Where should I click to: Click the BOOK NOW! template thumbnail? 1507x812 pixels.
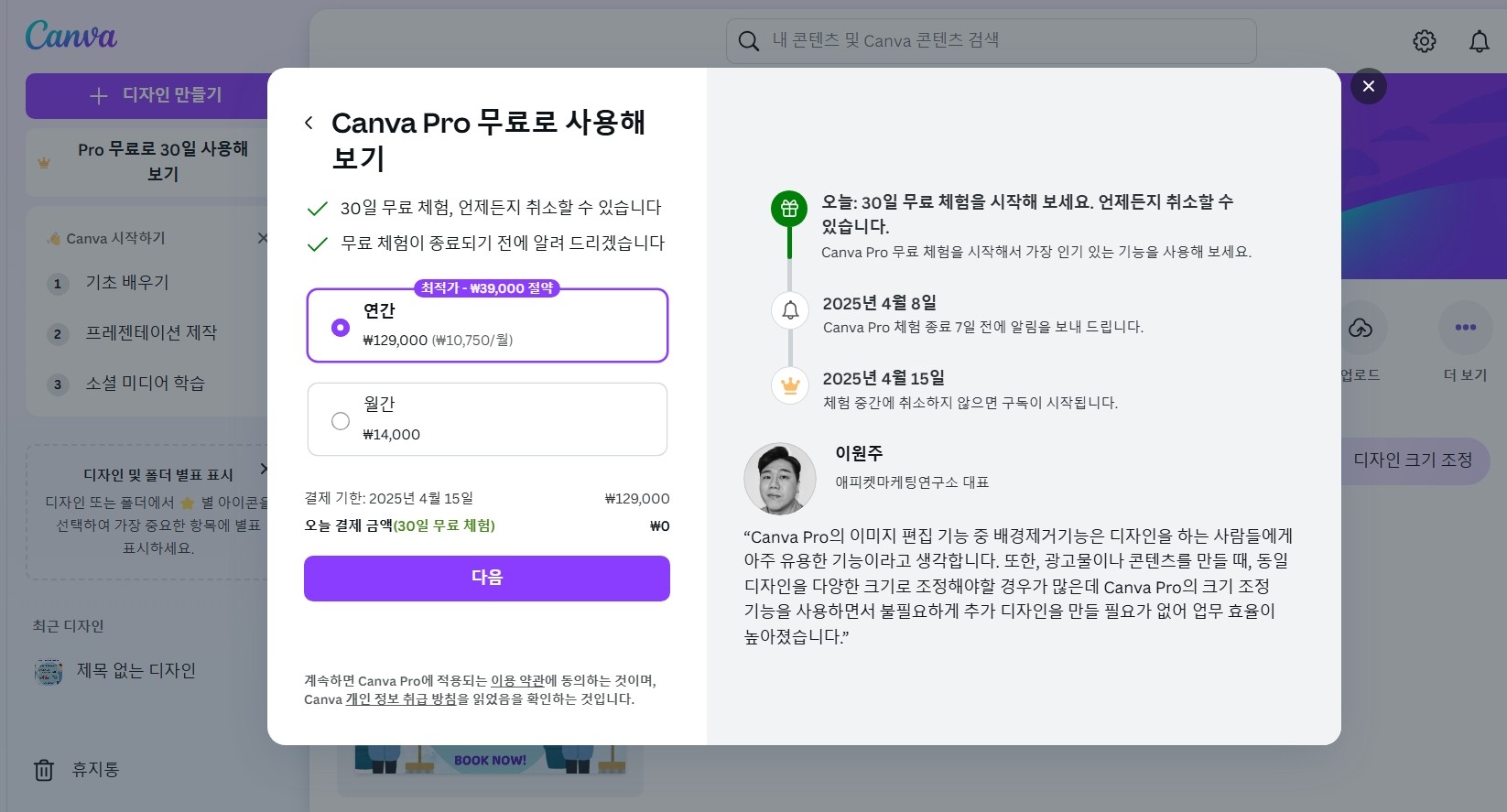[x=490, y=760]
